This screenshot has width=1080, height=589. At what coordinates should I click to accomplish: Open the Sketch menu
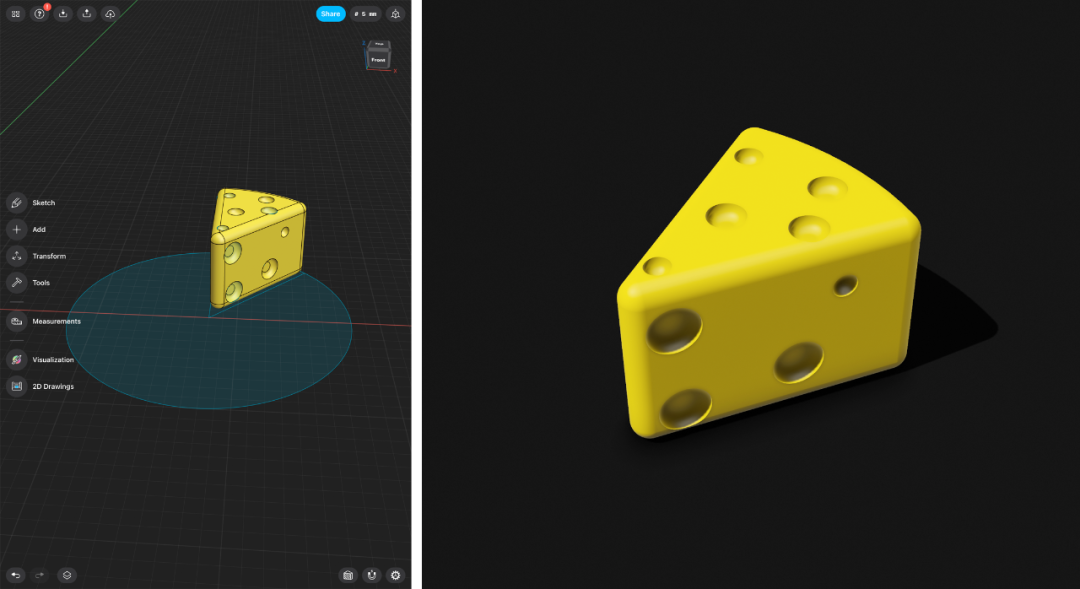31,203
